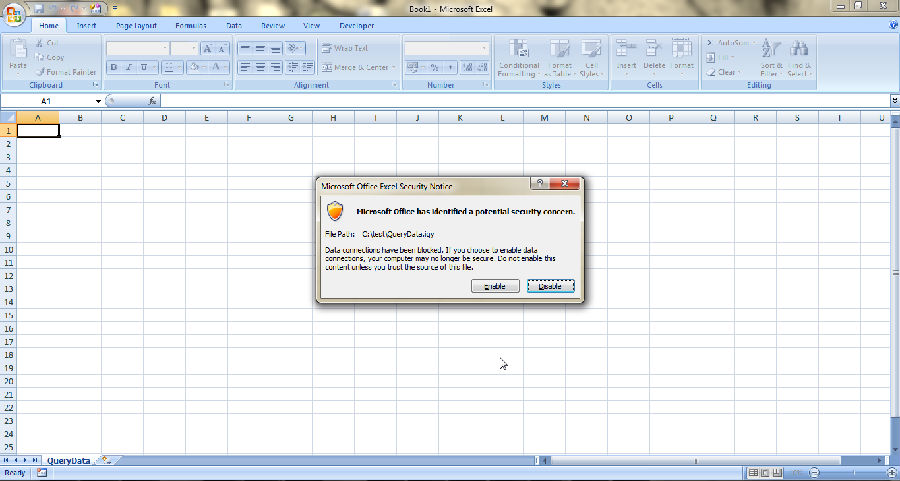900x481 pixels.
Task: Open the Developer ribbon tab
Action: [356, 25]
